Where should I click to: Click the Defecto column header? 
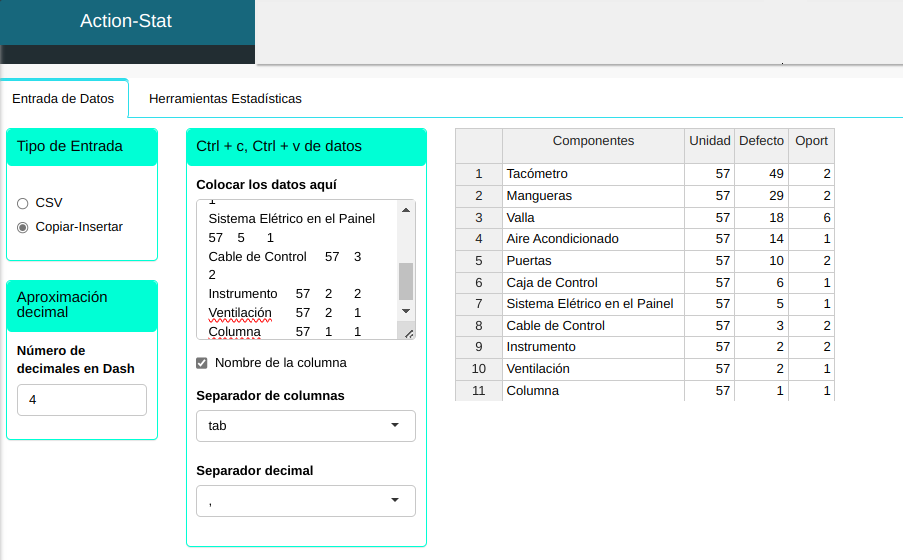(x=761, y=141)
